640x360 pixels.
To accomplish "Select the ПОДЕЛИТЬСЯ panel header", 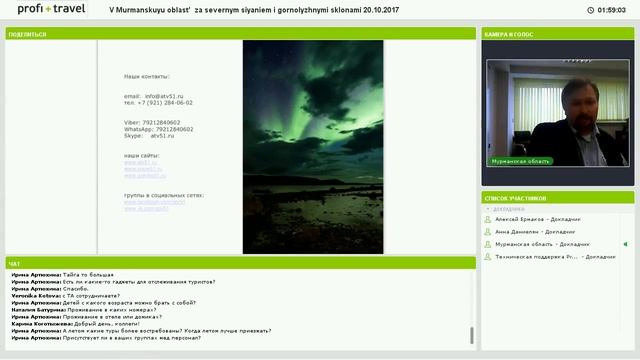I will point(240,34).
